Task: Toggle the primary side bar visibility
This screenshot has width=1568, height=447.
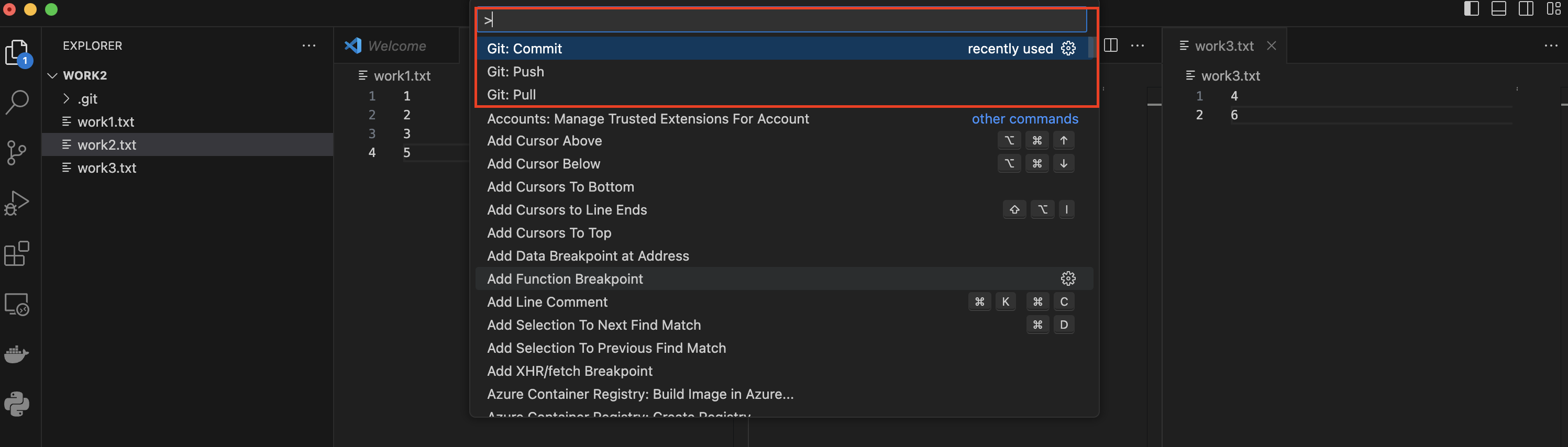Action: point(1471,9)
